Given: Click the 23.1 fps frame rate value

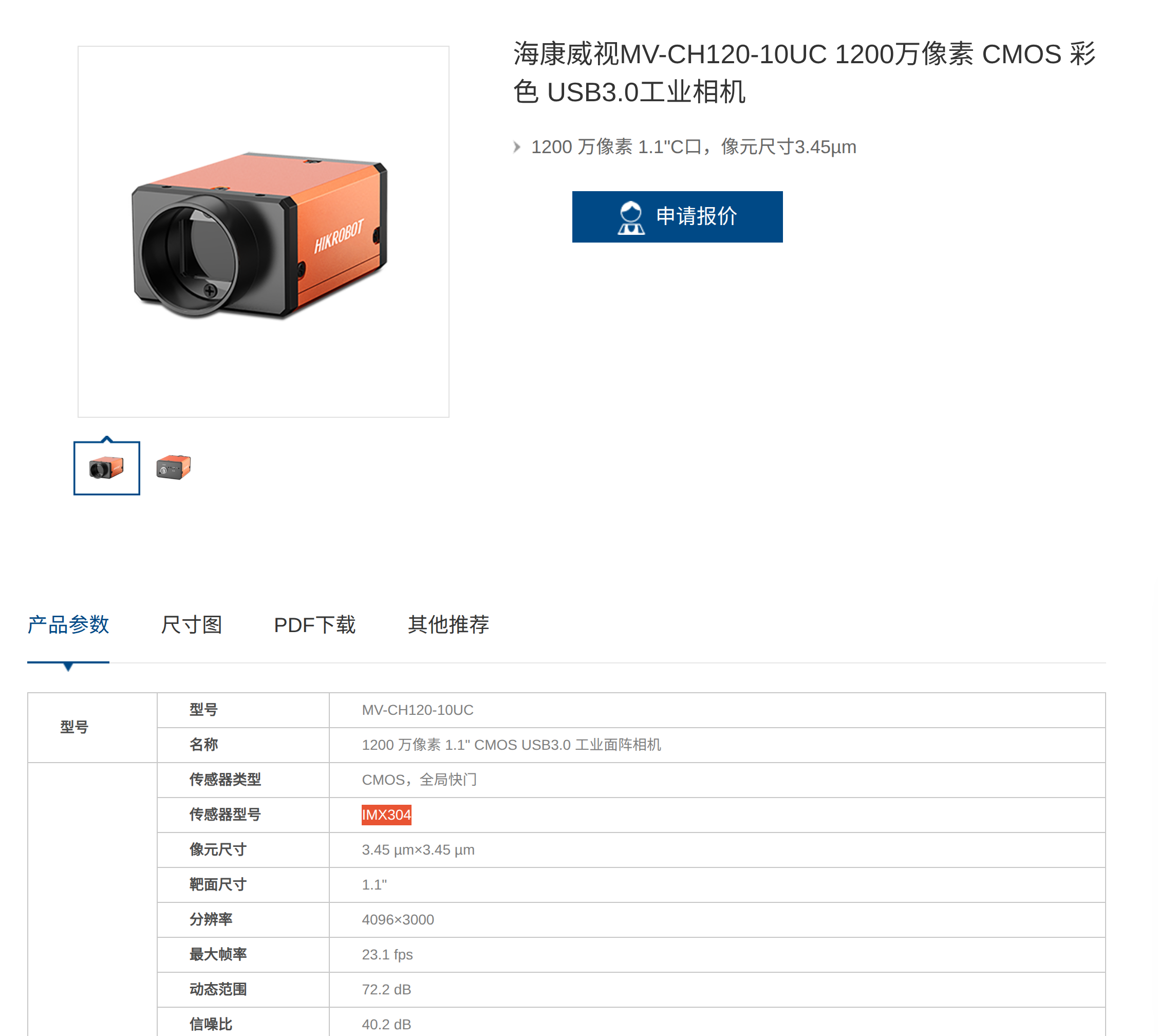Looking at the screenshot, I should click(387, 955).
